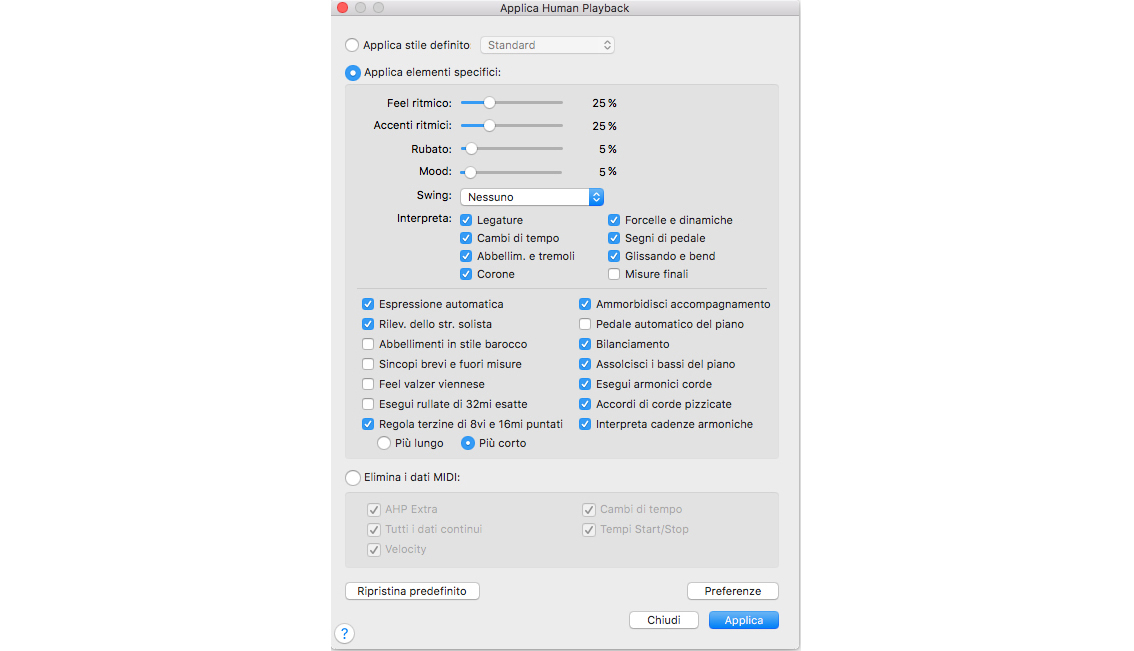
Task: Click the Mood slider handle
Action: (470, 172)
